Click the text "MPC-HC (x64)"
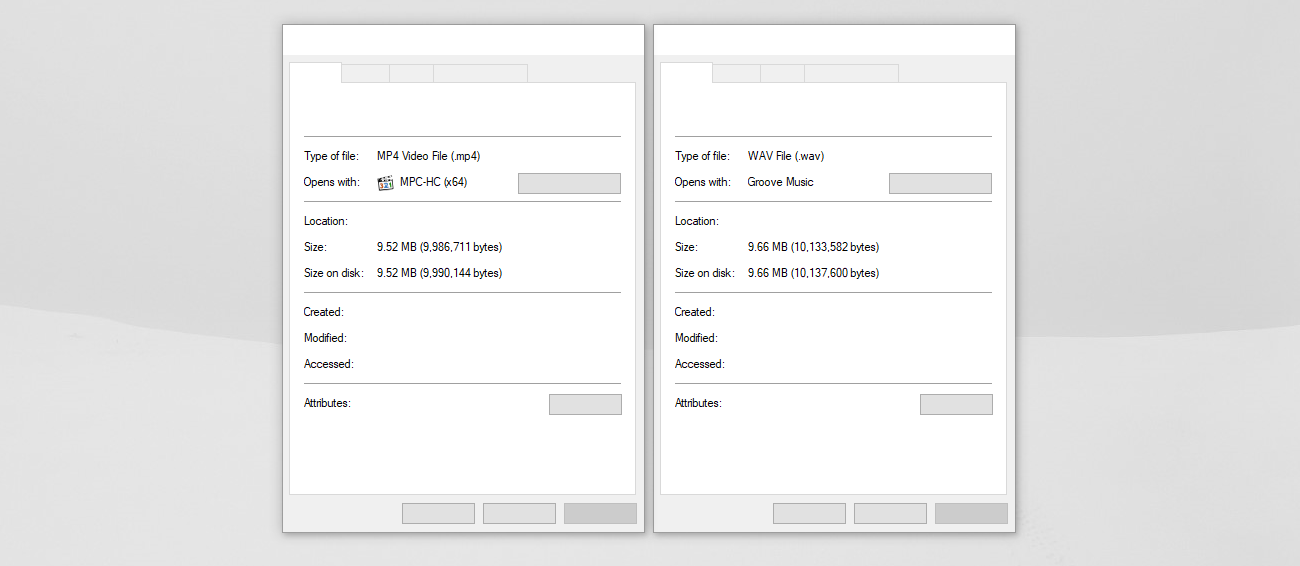 coord(434,182)
